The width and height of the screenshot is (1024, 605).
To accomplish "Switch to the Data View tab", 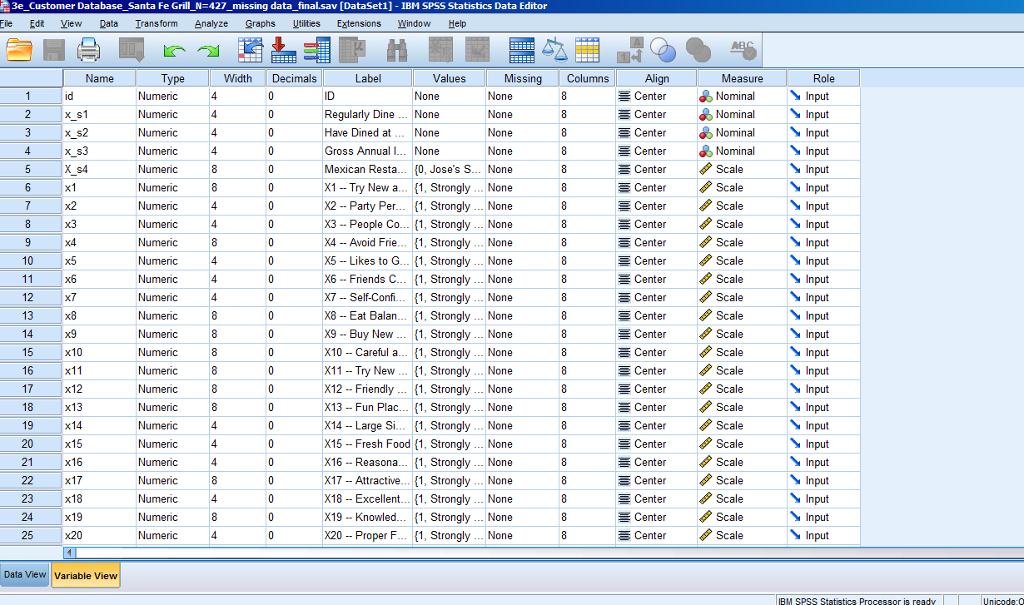I will coord(25,575).
